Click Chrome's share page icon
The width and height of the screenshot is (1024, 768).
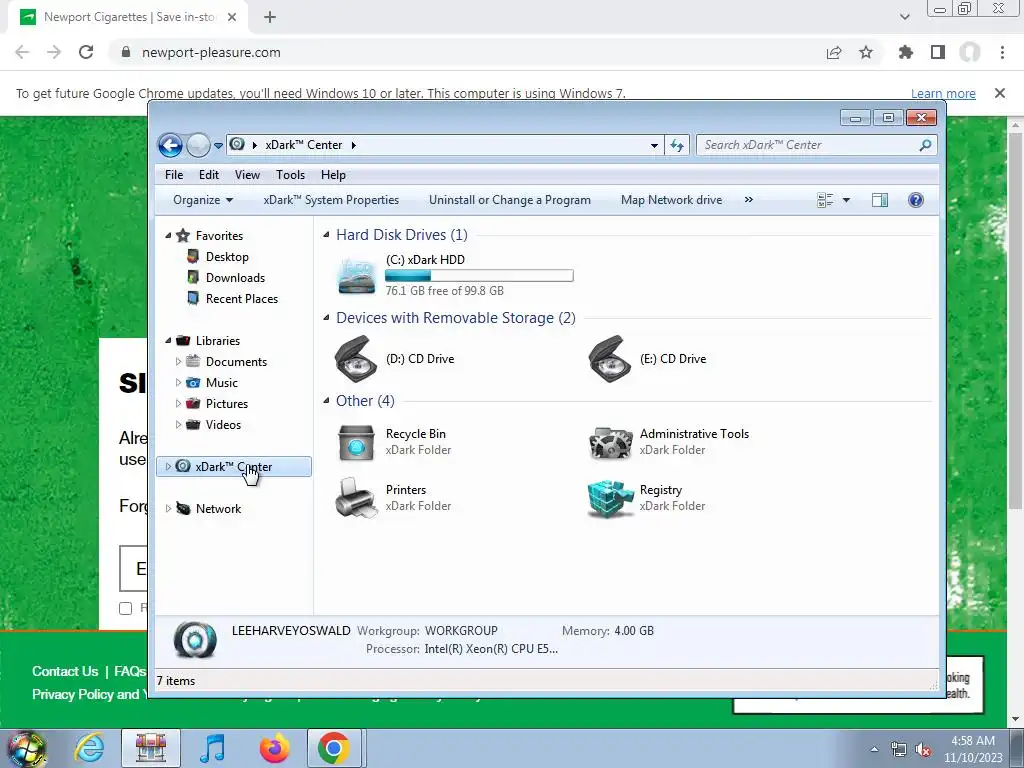click(x=834, y=52)
